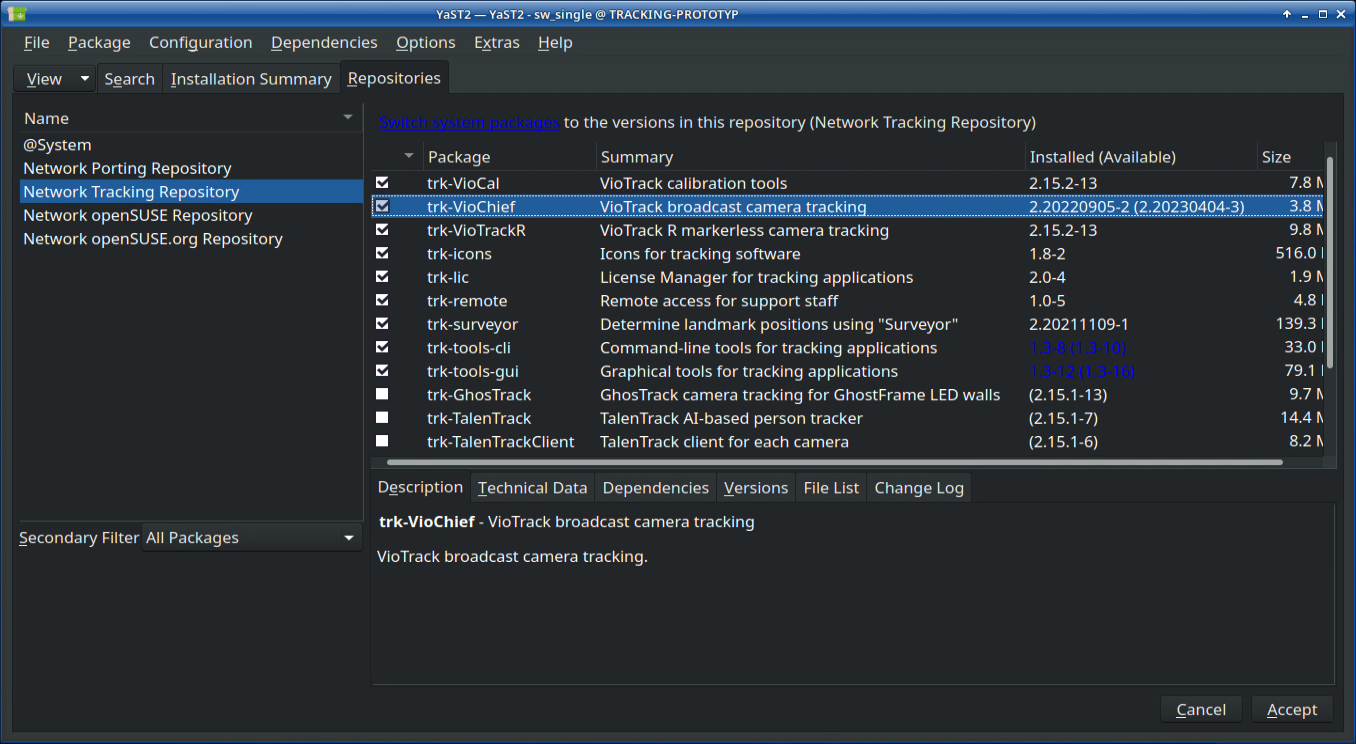Image resolution: width=1356 pixels, height=744 pixels.
Task: Toggle the trk-lic package checkbox
Action: (x=382, y=277)
